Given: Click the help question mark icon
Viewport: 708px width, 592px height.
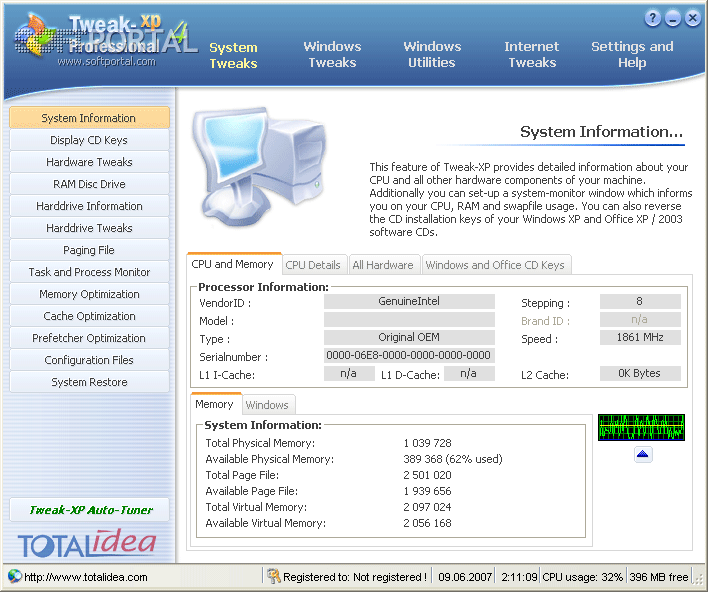Looking at the screenshot, I should click(x=652, y=18).
